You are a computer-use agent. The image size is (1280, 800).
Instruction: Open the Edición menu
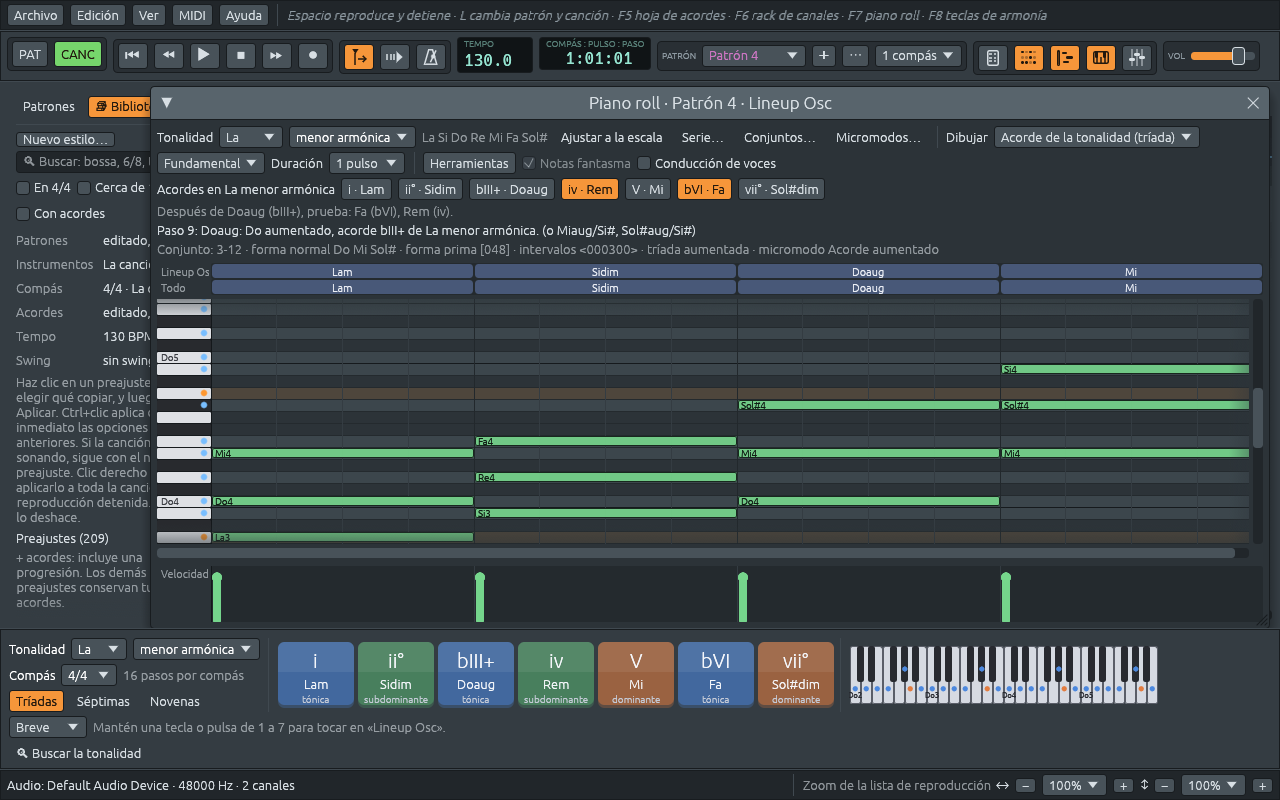[98, 15]
